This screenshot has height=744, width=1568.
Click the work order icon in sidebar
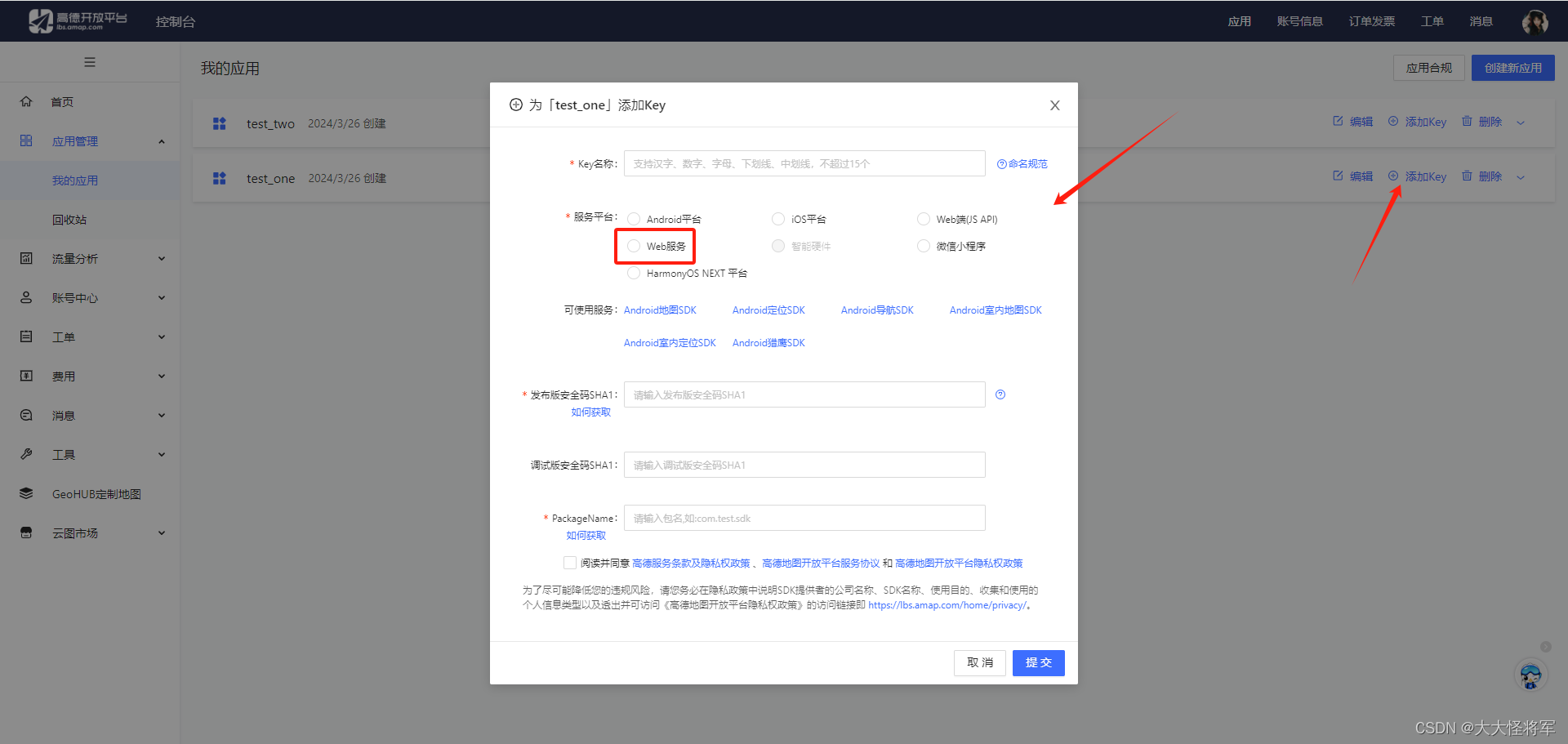(26, 336)
